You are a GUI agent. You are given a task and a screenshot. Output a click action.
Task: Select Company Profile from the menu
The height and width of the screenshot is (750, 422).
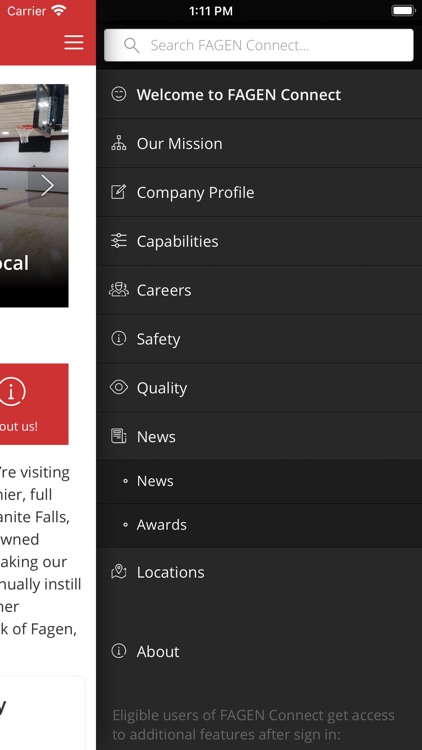tap(259, 192)
